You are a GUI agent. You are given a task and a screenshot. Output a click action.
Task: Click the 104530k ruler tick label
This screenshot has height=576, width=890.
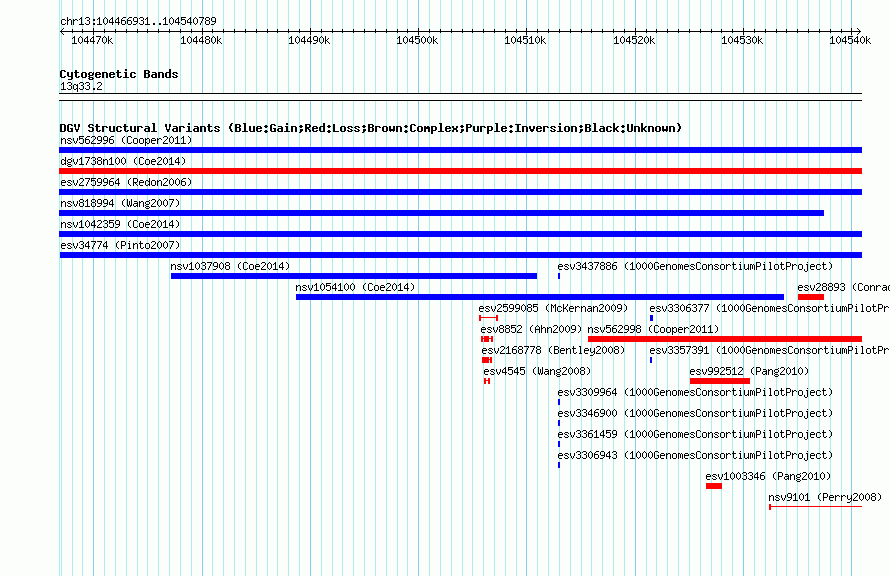[x=742, y=40]
